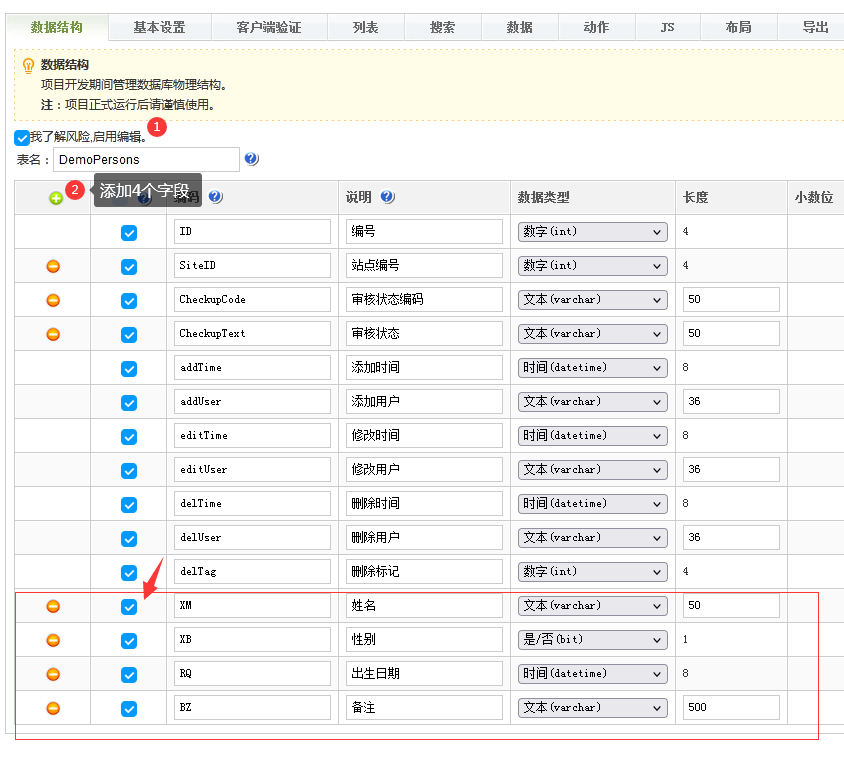Uncheck the checkbox for the ID row
The height and width of the screenshot is (757, 844).
tap(129, 232)
